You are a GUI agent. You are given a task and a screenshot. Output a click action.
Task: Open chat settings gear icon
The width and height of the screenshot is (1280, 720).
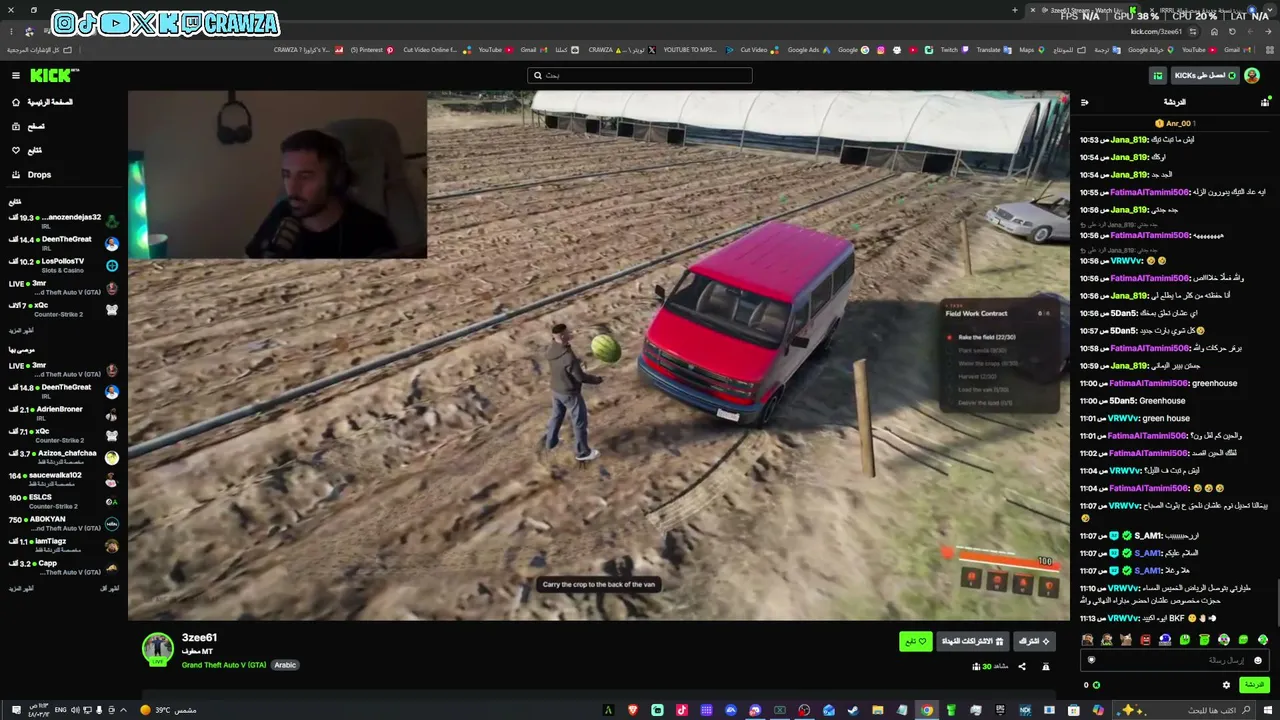(x=1226, y=685)
